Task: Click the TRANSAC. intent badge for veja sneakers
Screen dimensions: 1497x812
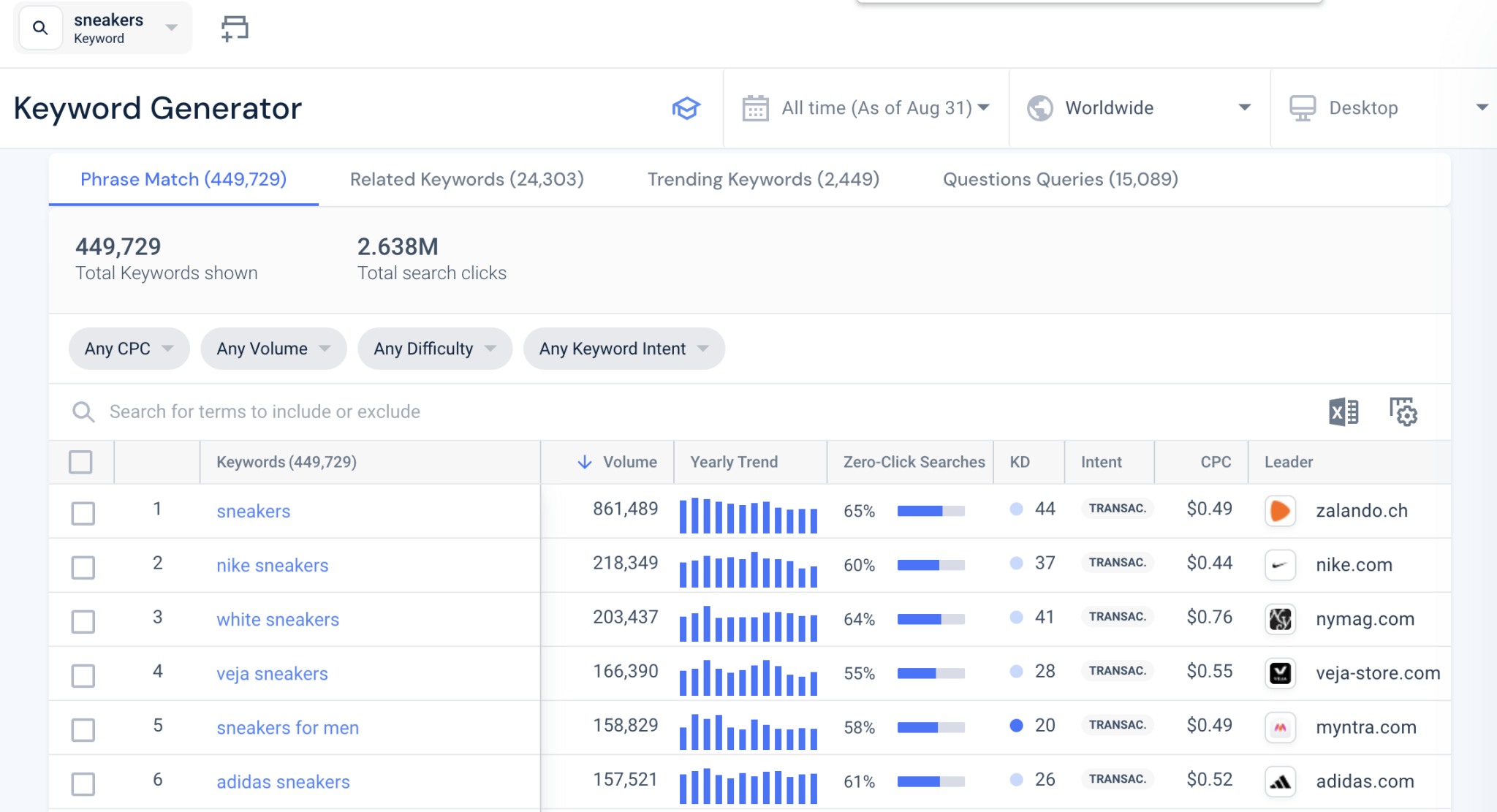Action: click(x=1117, y=671)
